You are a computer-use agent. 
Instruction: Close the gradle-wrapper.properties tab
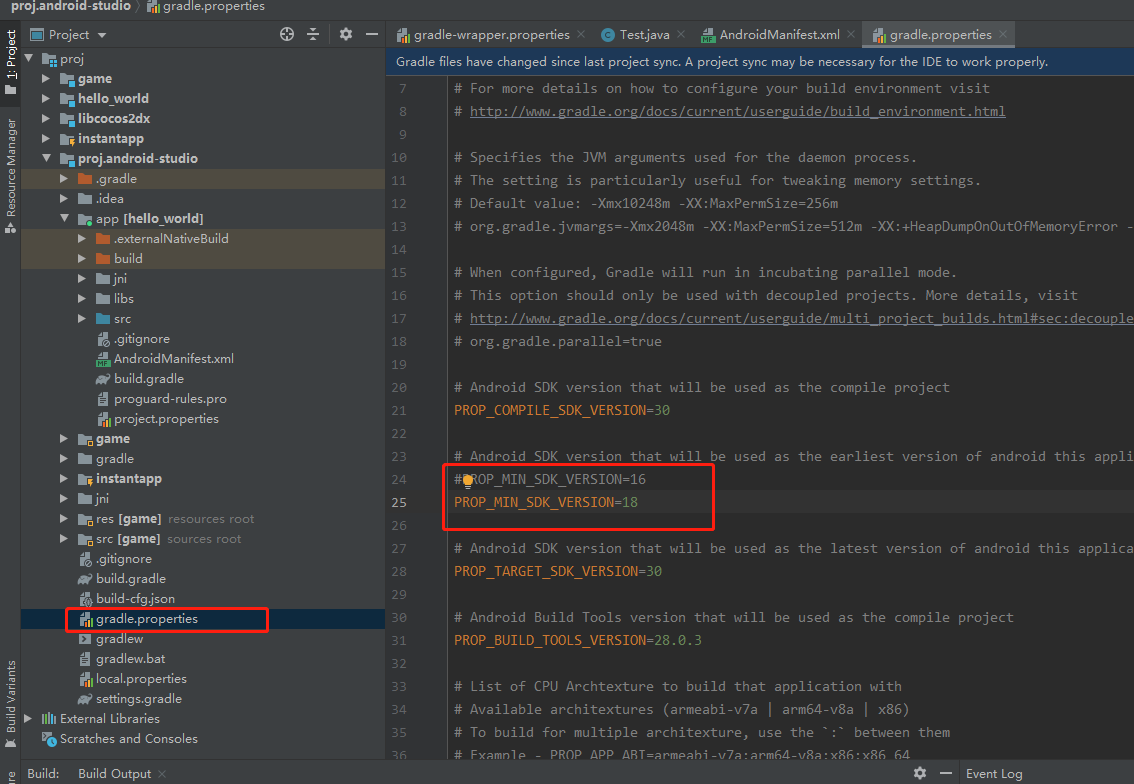(x=582, y=34)
